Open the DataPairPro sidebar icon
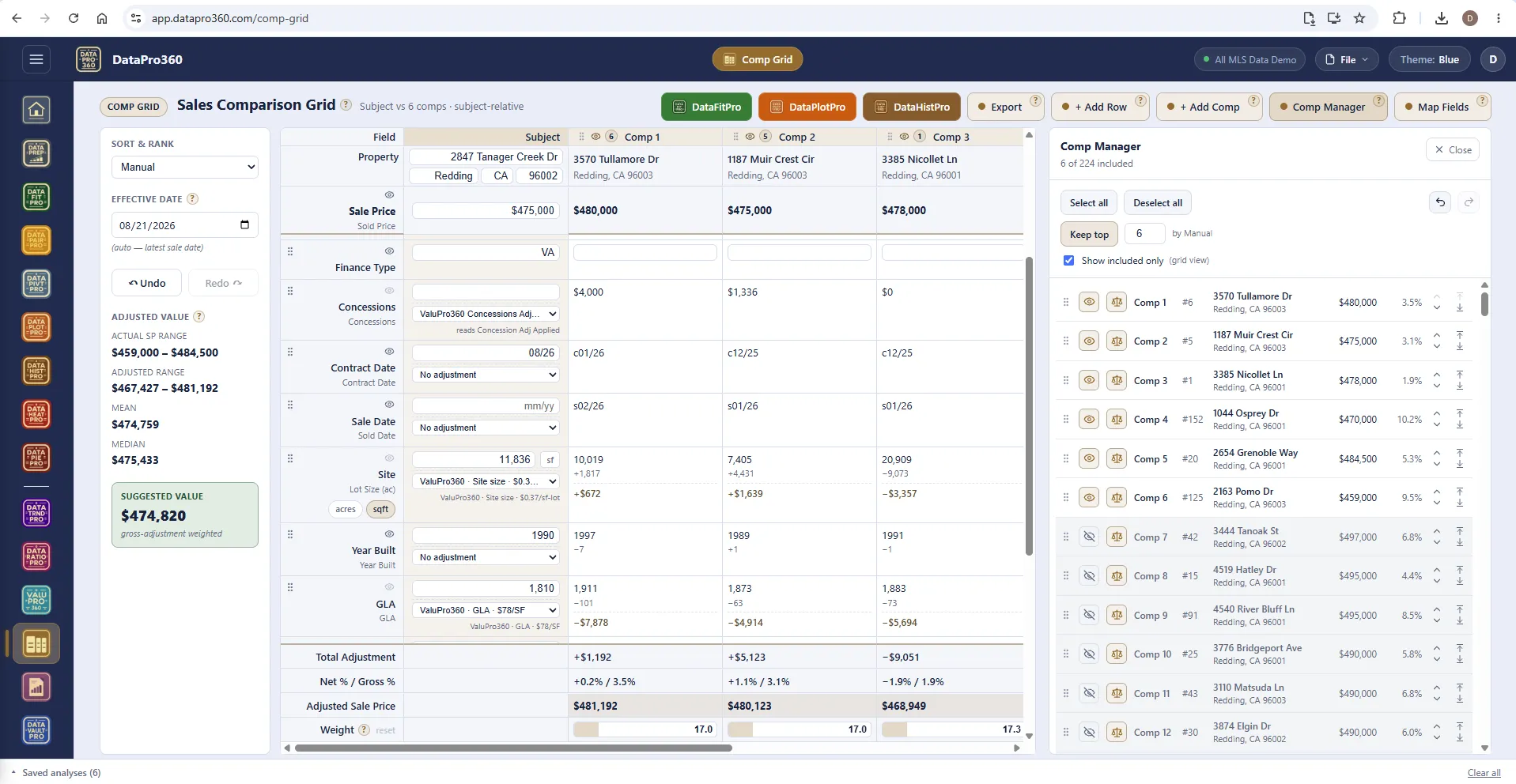The height and width of the screenshot is (784, 1516). [36, 240]
